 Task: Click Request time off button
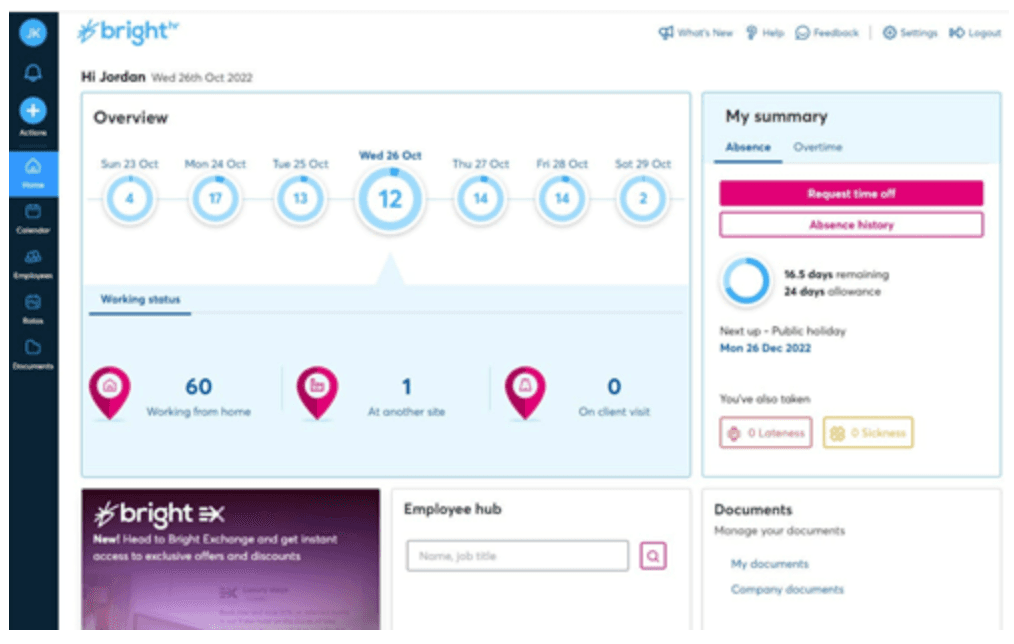tap(851, 193)
